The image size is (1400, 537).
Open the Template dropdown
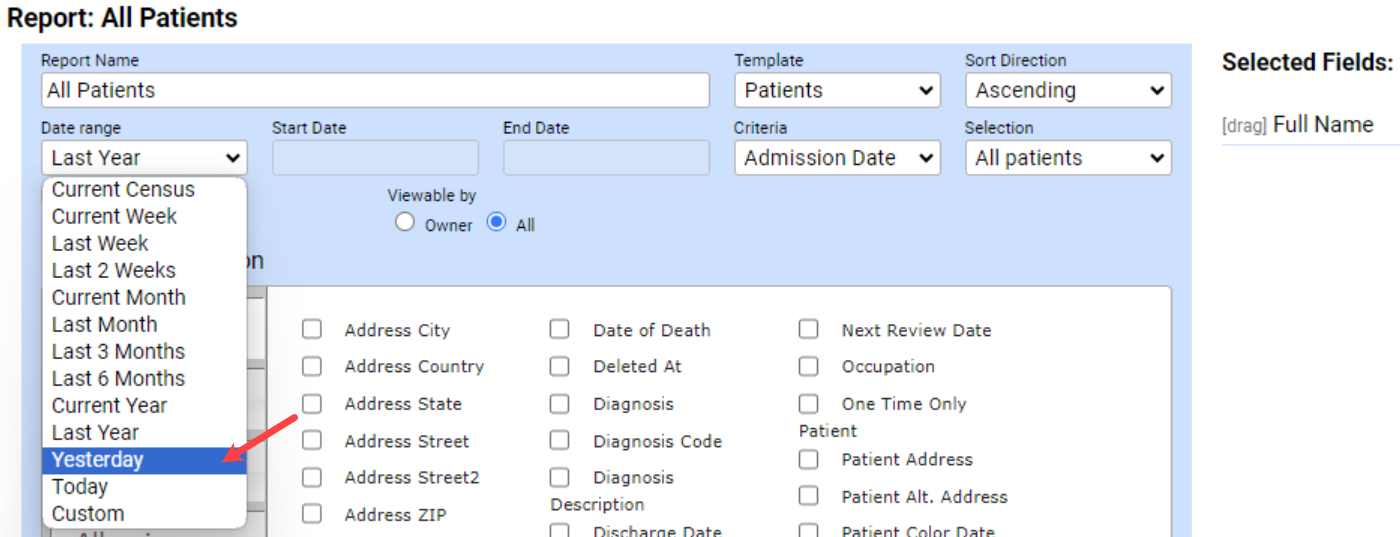click(x=837, y=90)
